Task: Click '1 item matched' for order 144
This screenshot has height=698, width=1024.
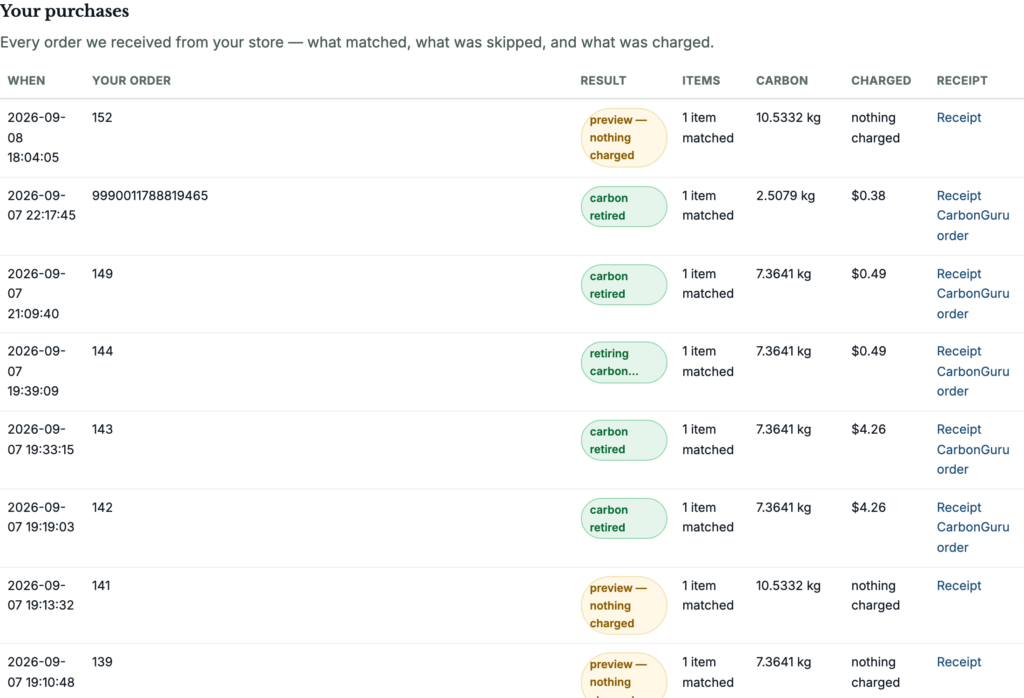Action: tap(708, 361)
